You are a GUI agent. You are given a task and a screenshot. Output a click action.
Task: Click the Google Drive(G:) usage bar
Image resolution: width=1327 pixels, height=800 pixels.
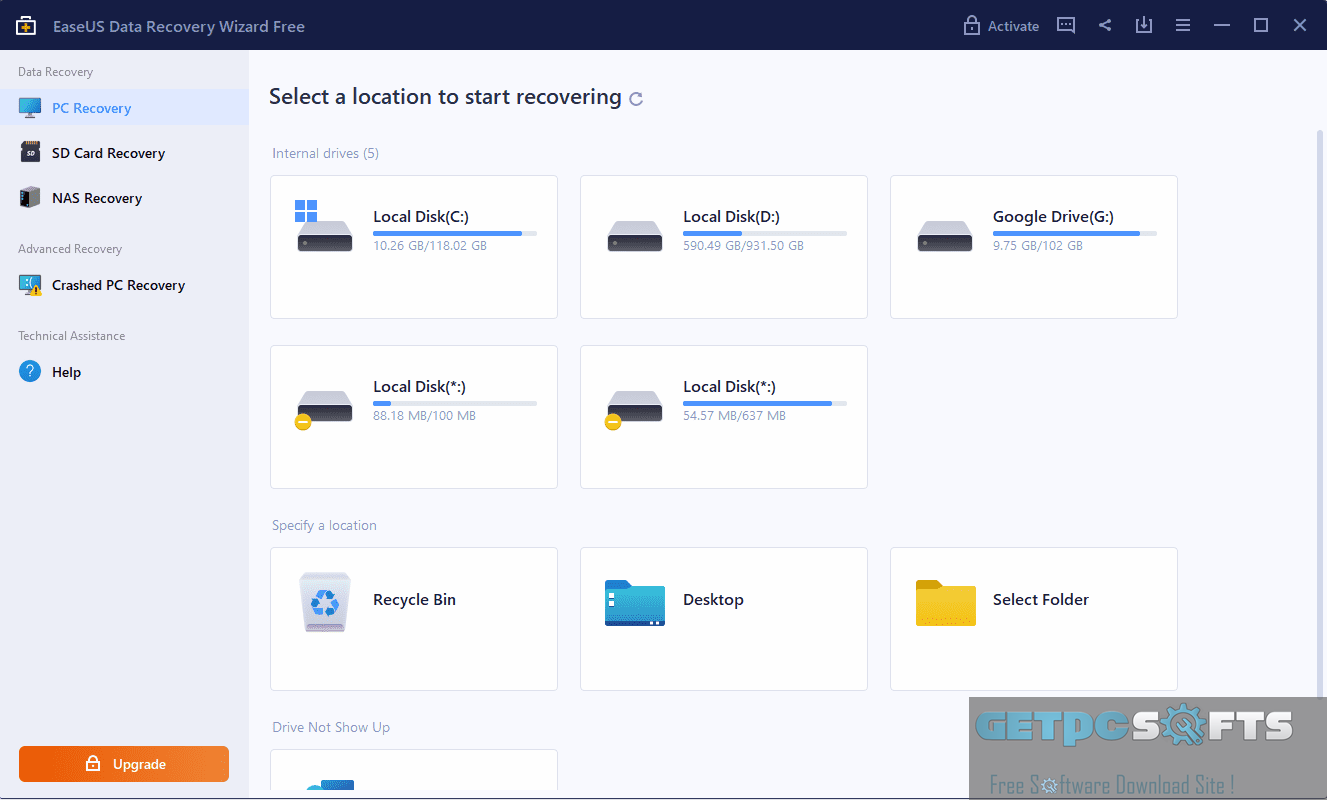(1075, 233)
